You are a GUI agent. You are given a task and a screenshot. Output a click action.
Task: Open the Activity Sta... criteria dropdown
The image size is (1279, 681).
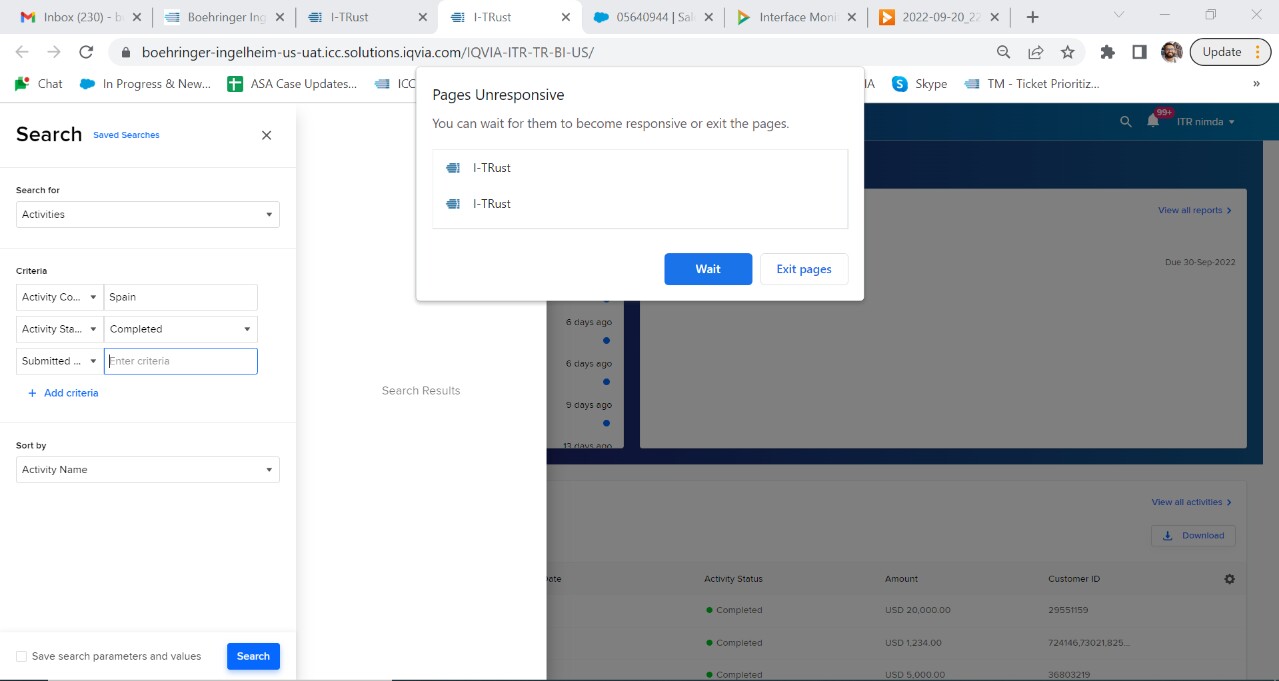pos(60,329)
